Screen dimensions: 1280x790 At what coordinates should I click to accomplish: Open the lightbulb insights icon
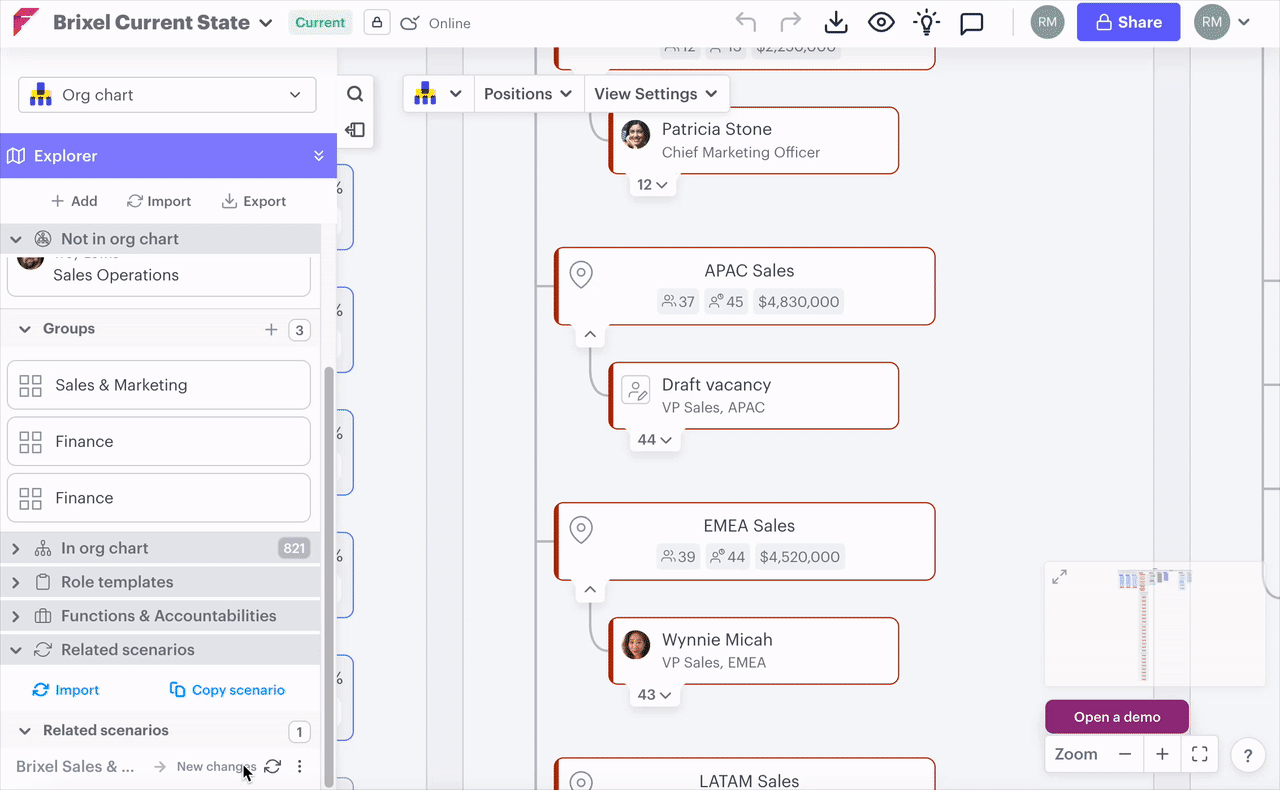(x=926, y=23)
